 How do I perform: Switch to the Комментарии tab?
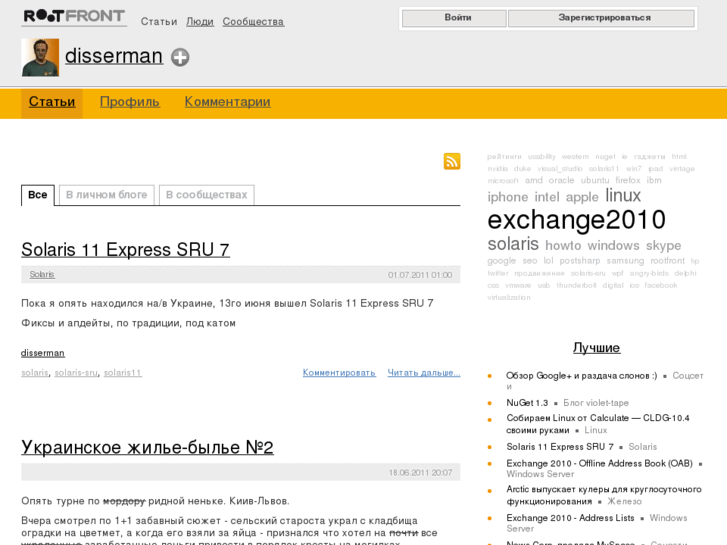(228, 102)
